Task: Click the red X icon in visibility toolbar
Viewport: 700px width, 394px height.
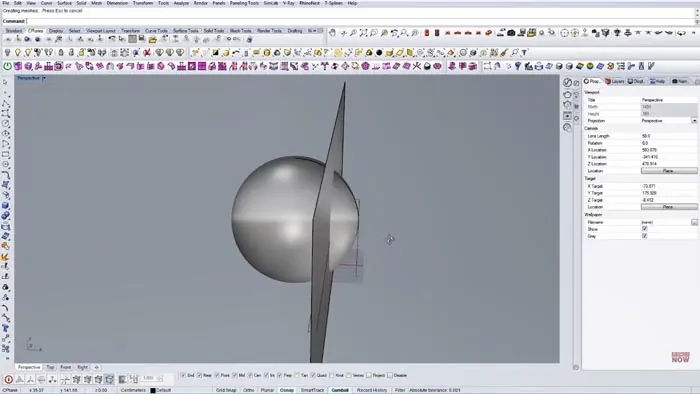Action: pyautogui.click(x=146, y=53)
